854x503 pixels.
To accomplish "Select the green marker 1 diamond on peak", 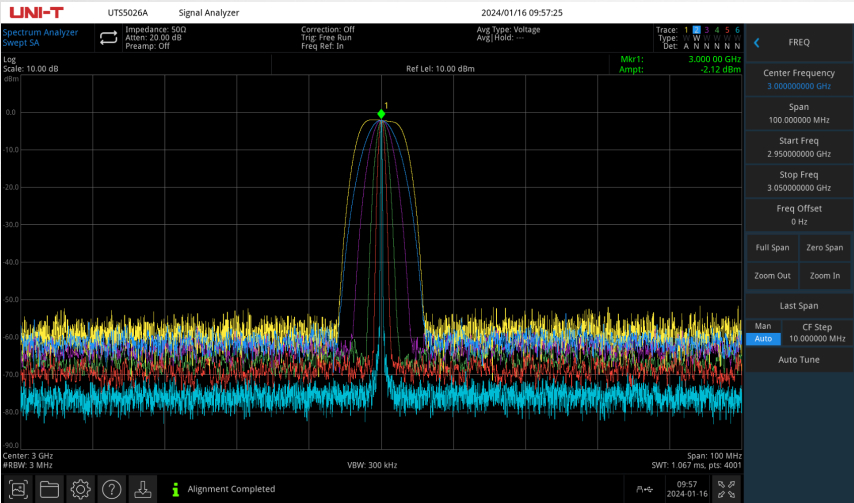I will [381, 114].
